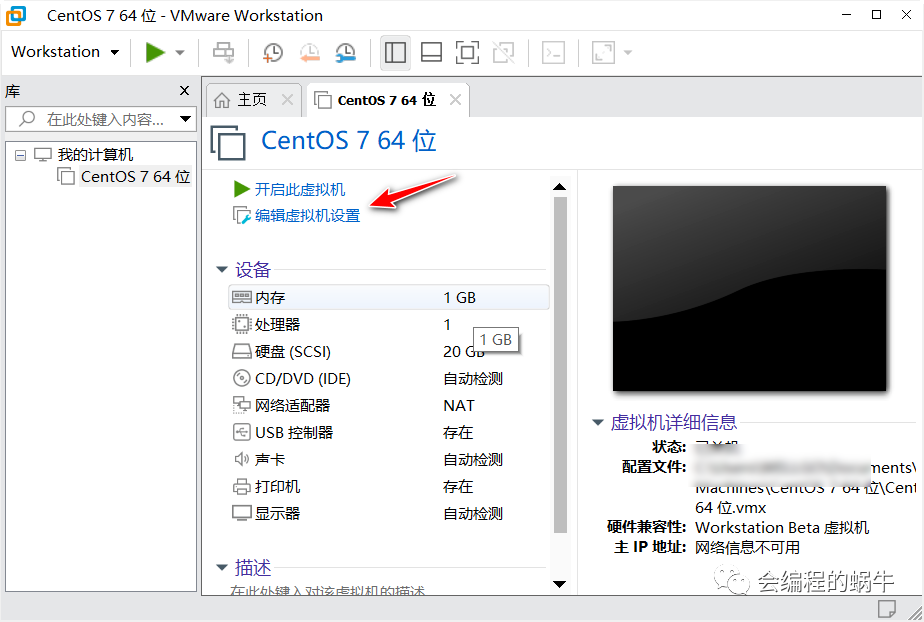Collapse the 我的计算机 tree node
The height and width of the screenshot is (622, 924).
[x=21, y=156]
